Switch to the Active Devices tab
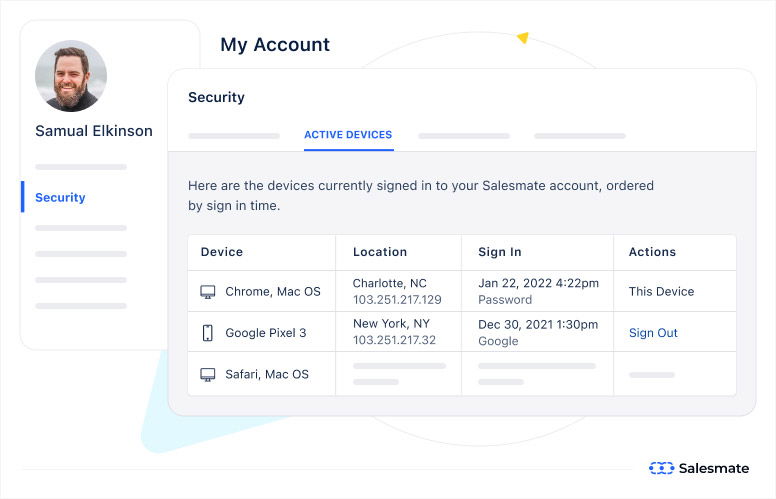Viewport: 776px width, 499px height. [x=348, y=135]
